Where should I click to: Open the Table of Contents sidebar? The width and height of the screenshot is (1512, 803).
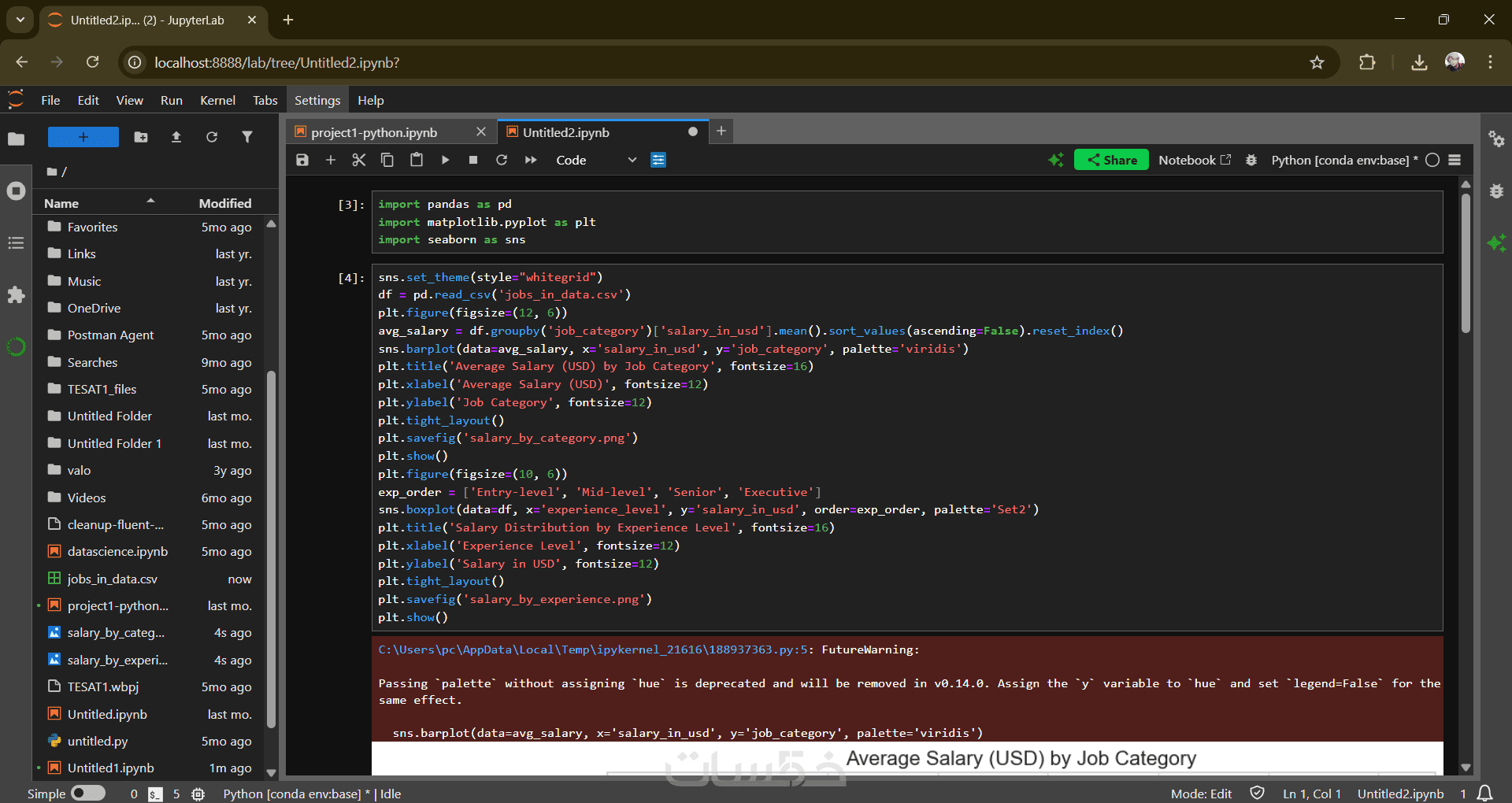click(x=16, y=243)
